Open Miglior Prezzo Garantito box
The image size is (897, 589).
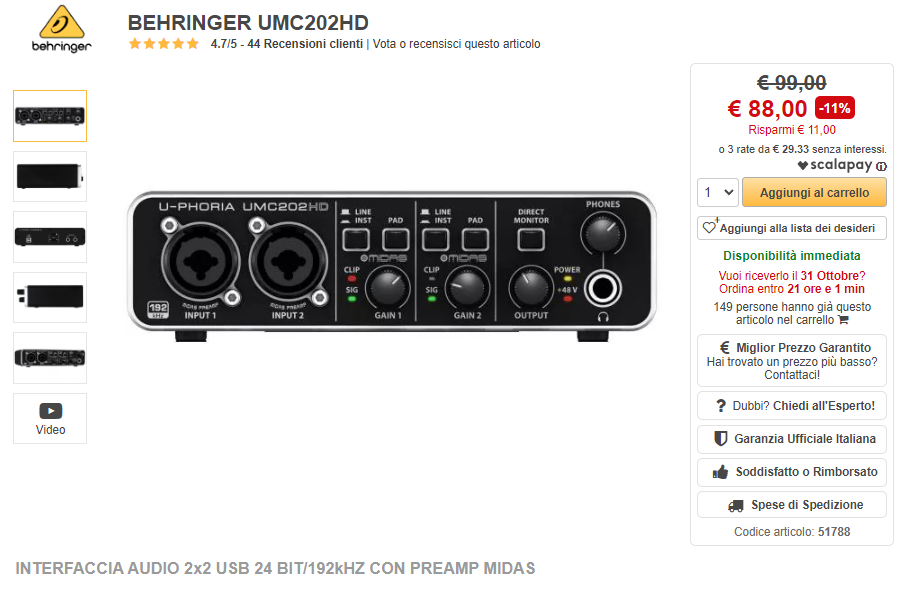click(x=792, y=361)
